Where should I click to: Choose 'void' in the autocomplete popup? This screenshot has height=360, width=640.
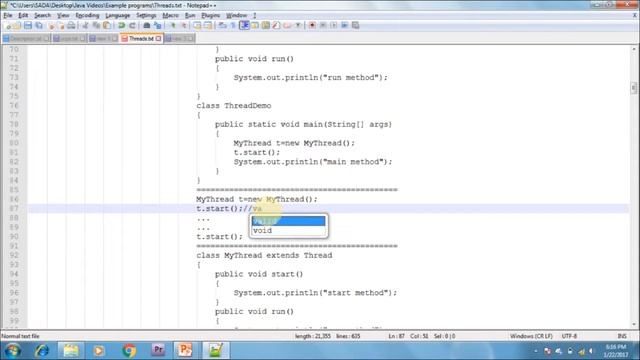pos(288,231)
